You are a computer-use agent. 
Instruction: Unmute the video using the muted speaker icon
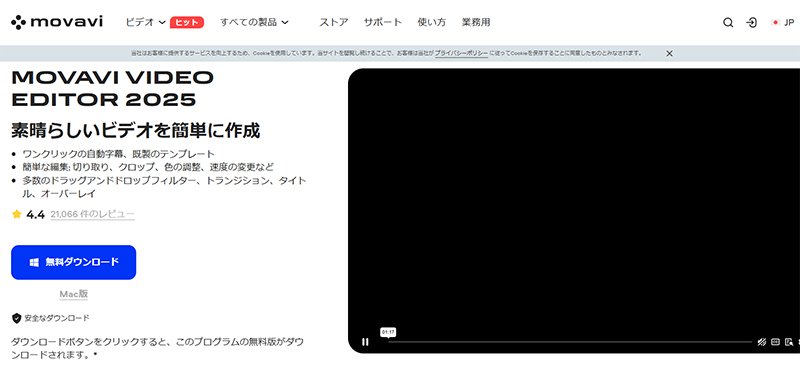tap(762, 342)
